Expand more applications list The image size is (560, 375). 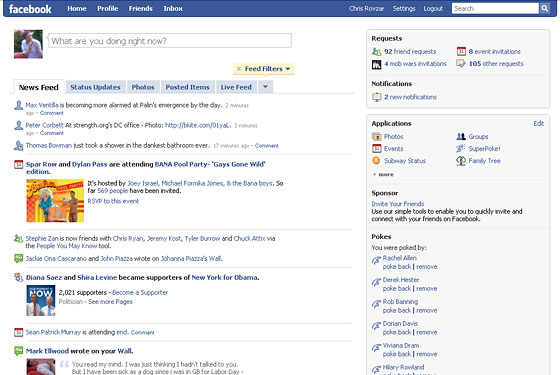tap(383, 175)
